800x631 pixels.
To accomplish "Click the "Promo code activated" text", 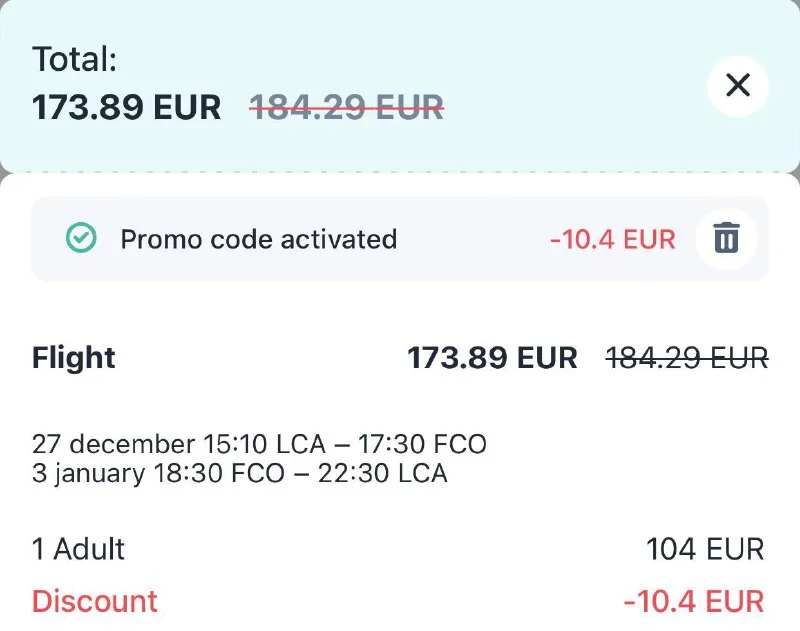I will coord(258,240).
